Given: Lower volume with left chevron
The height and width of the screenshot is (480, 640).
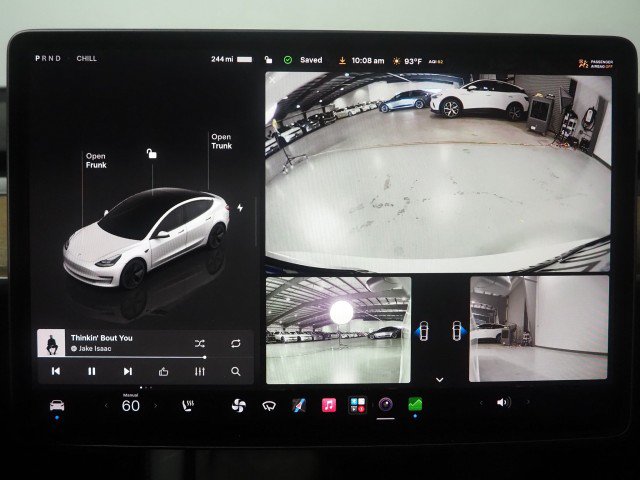Looking at the screenshot, I should [x=481, y=403].
